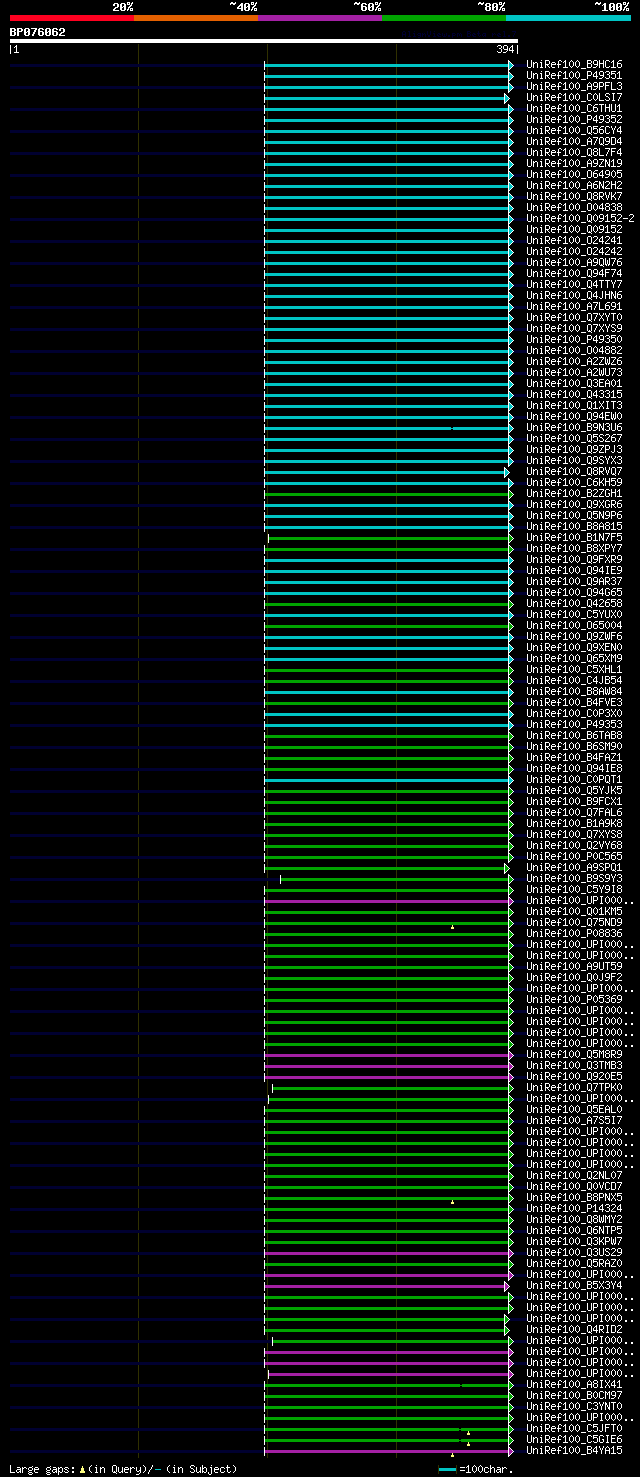640x1477 pixels.
Task: Click label UniRef100_P14324
Action: (574, 1208)
